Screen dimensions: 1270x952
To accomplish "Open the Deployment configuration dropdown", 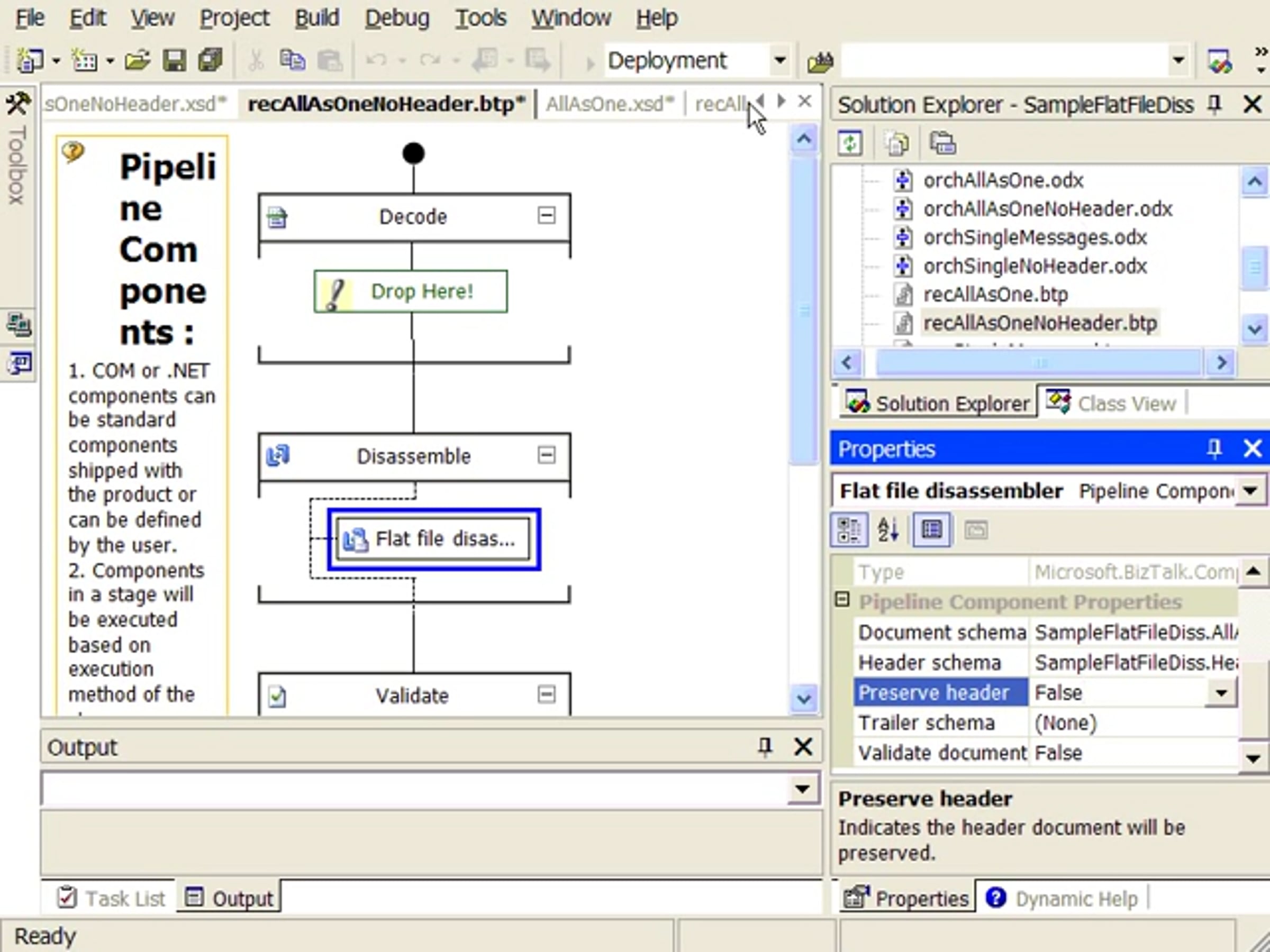I will point(779,60).
